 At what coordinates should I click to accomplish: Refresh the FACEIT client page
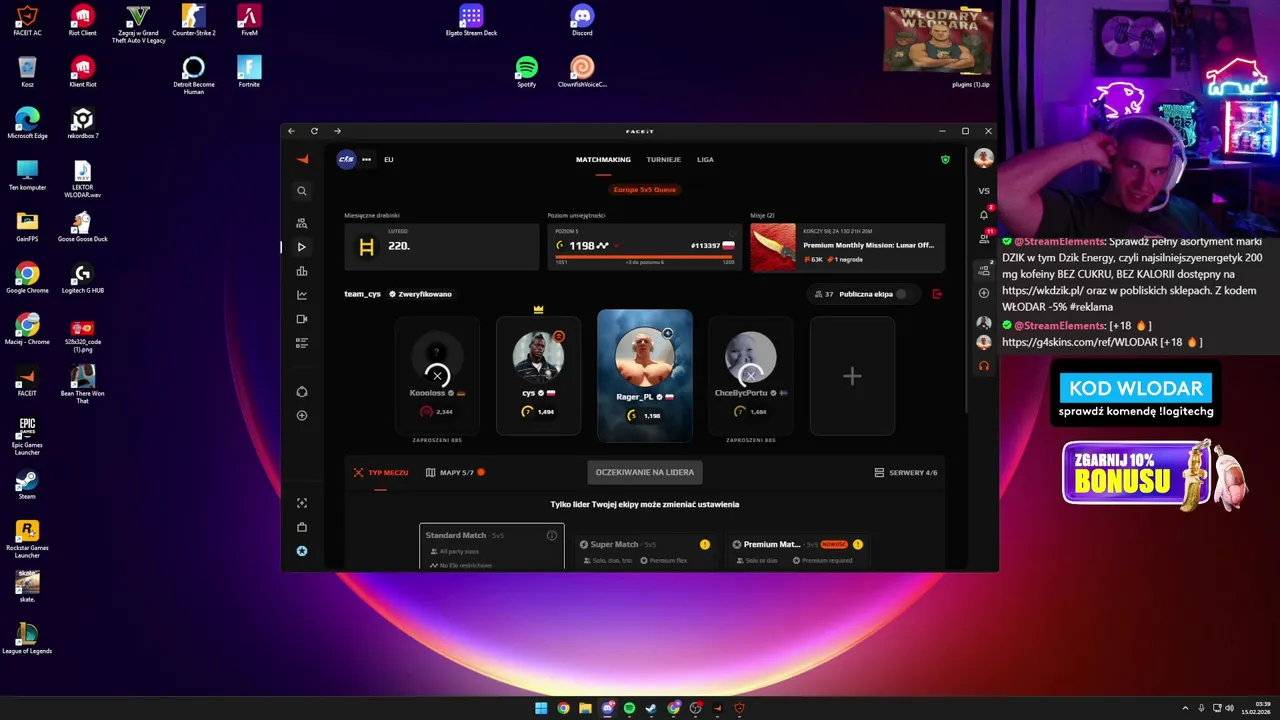tap(314, 131)
